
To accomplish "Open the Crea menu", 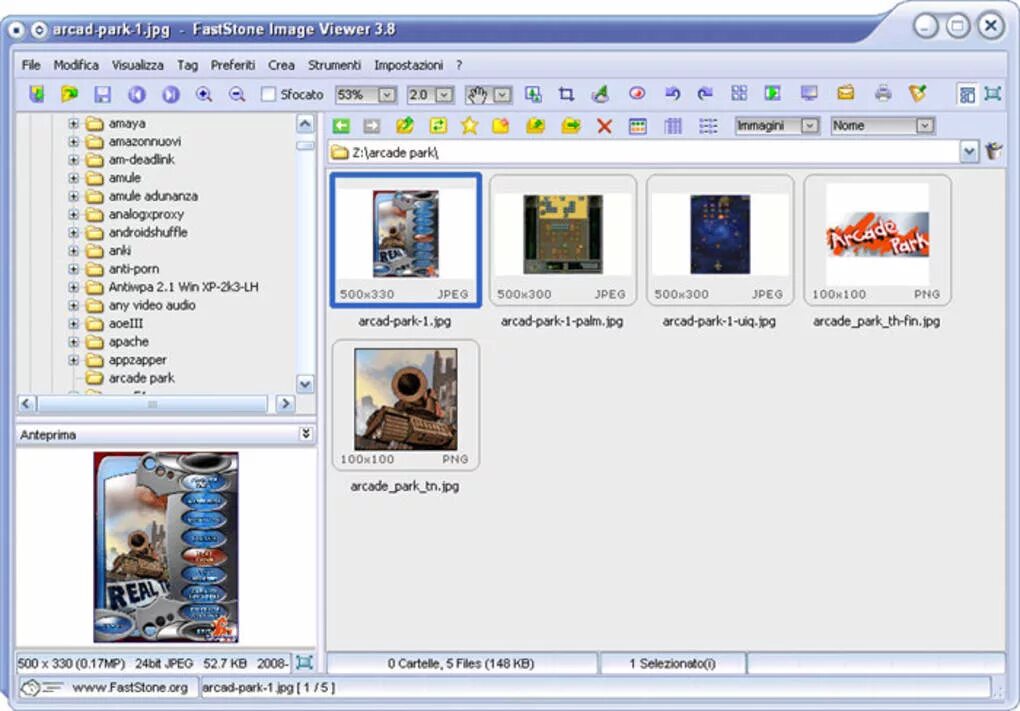I will (281, 65).
